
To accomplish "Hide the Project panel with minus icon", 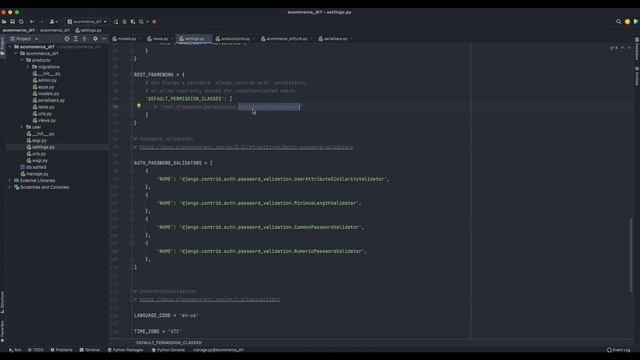I will 104,39.
